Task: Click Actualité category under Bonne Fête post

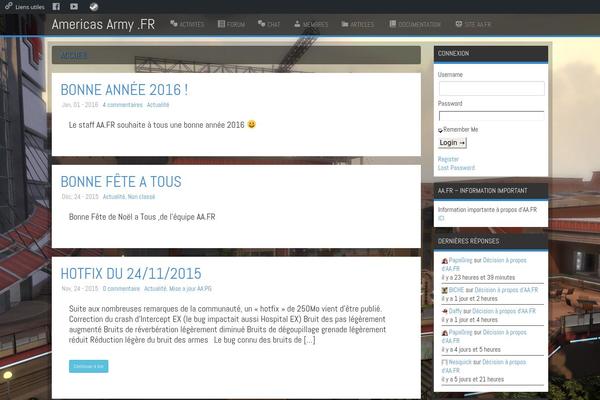Action: (114, 197)
